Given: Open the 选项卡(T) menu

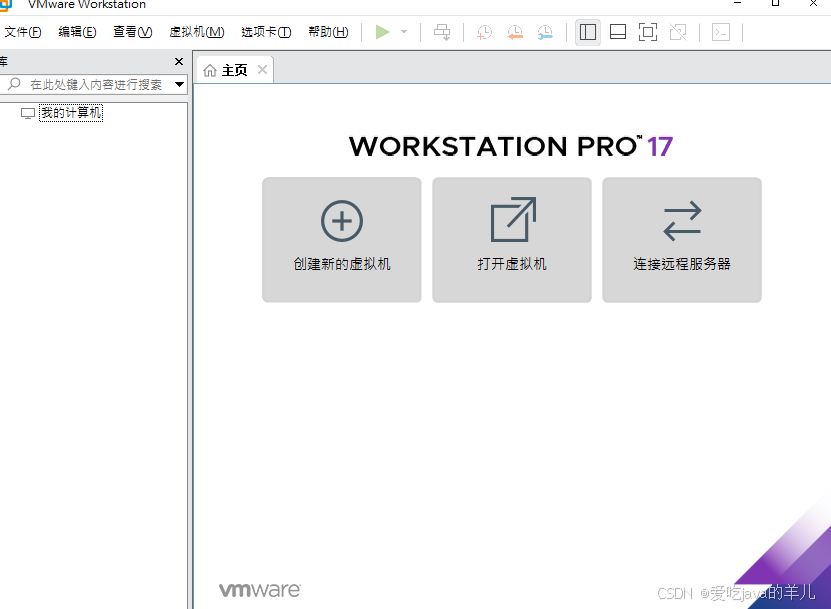Looking at the screenshot, I should (x=266, y=32).
